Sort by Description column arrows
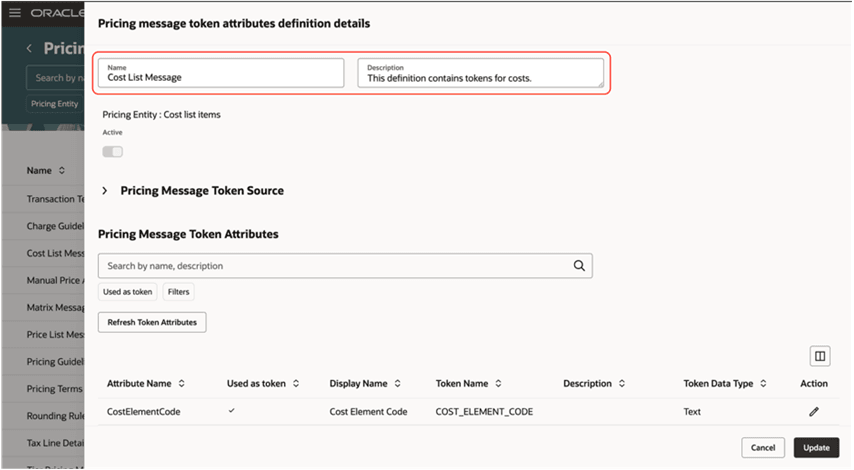The height and width of the screenshot is (470, 854). [622, 383]
